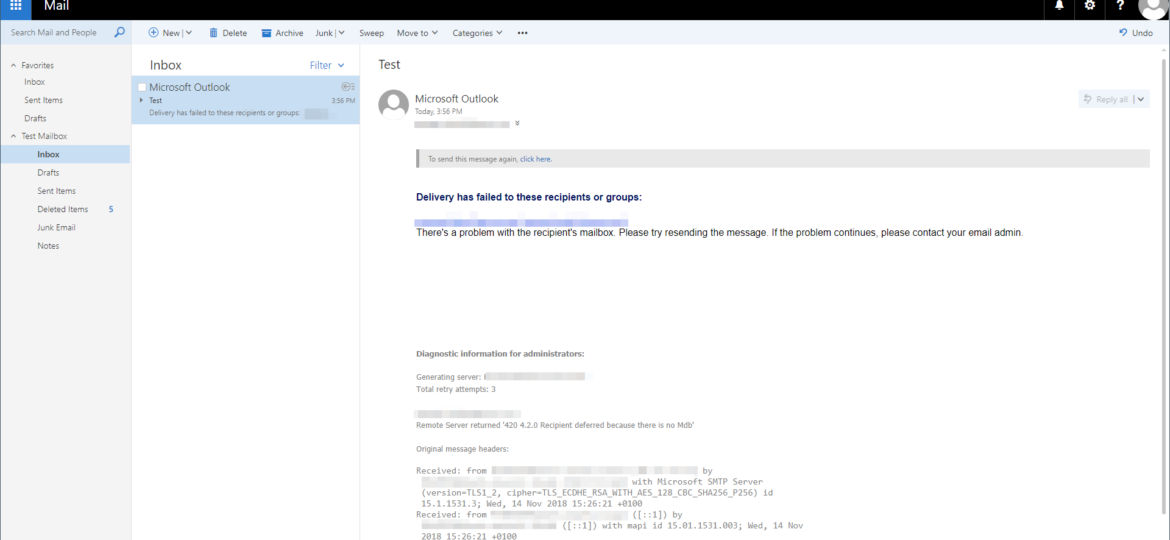This screenshot has width=1170, height=540.
Task: Click 'Total retry attempts: 3' line
Action: click(456, 389)
